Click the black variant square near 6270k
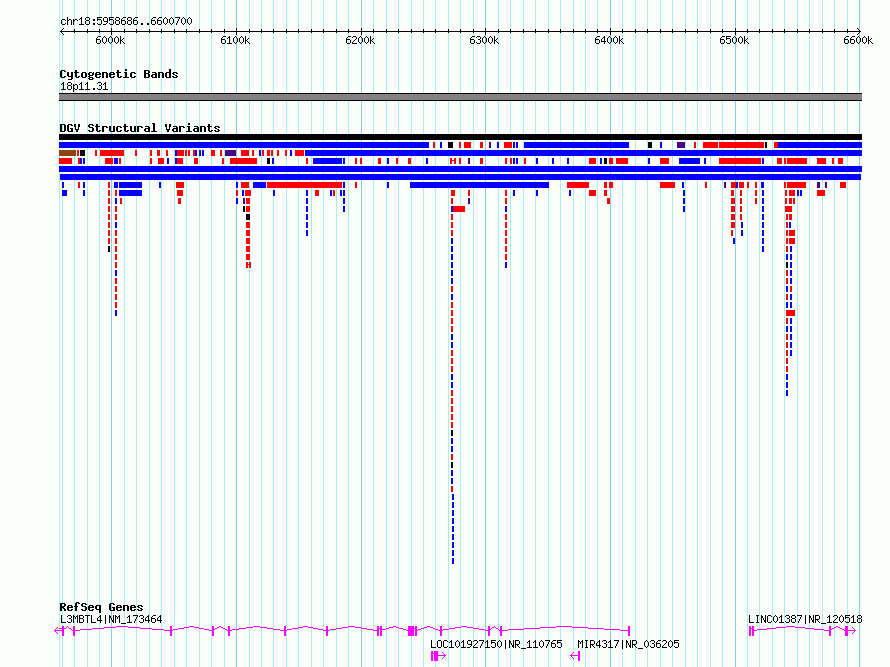Viewport: 890px width, 667px height. [451, 145]
